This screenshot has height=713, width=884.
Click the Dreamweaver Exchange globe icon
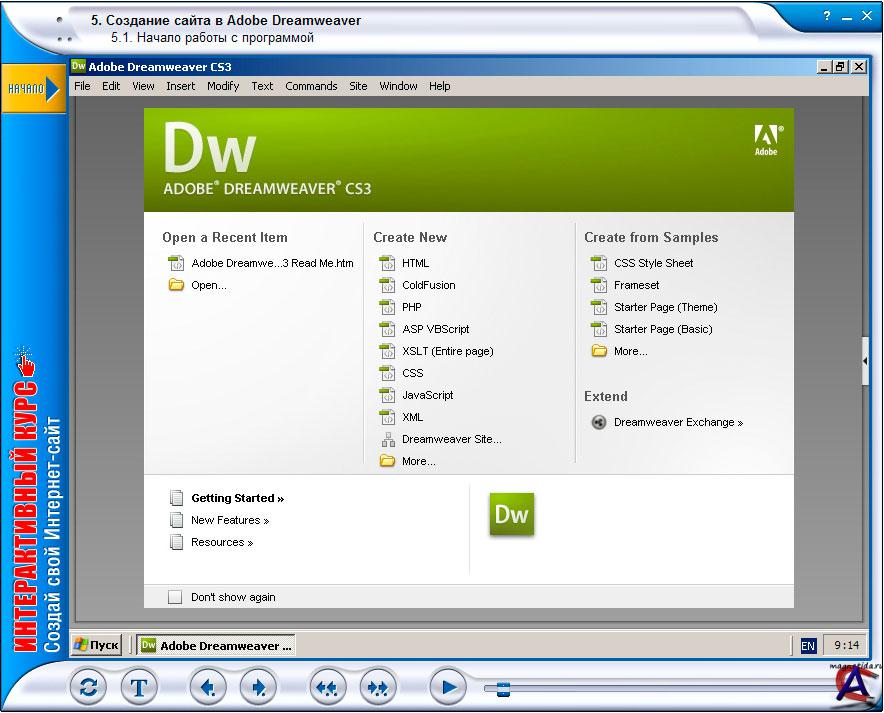point(599,422)
